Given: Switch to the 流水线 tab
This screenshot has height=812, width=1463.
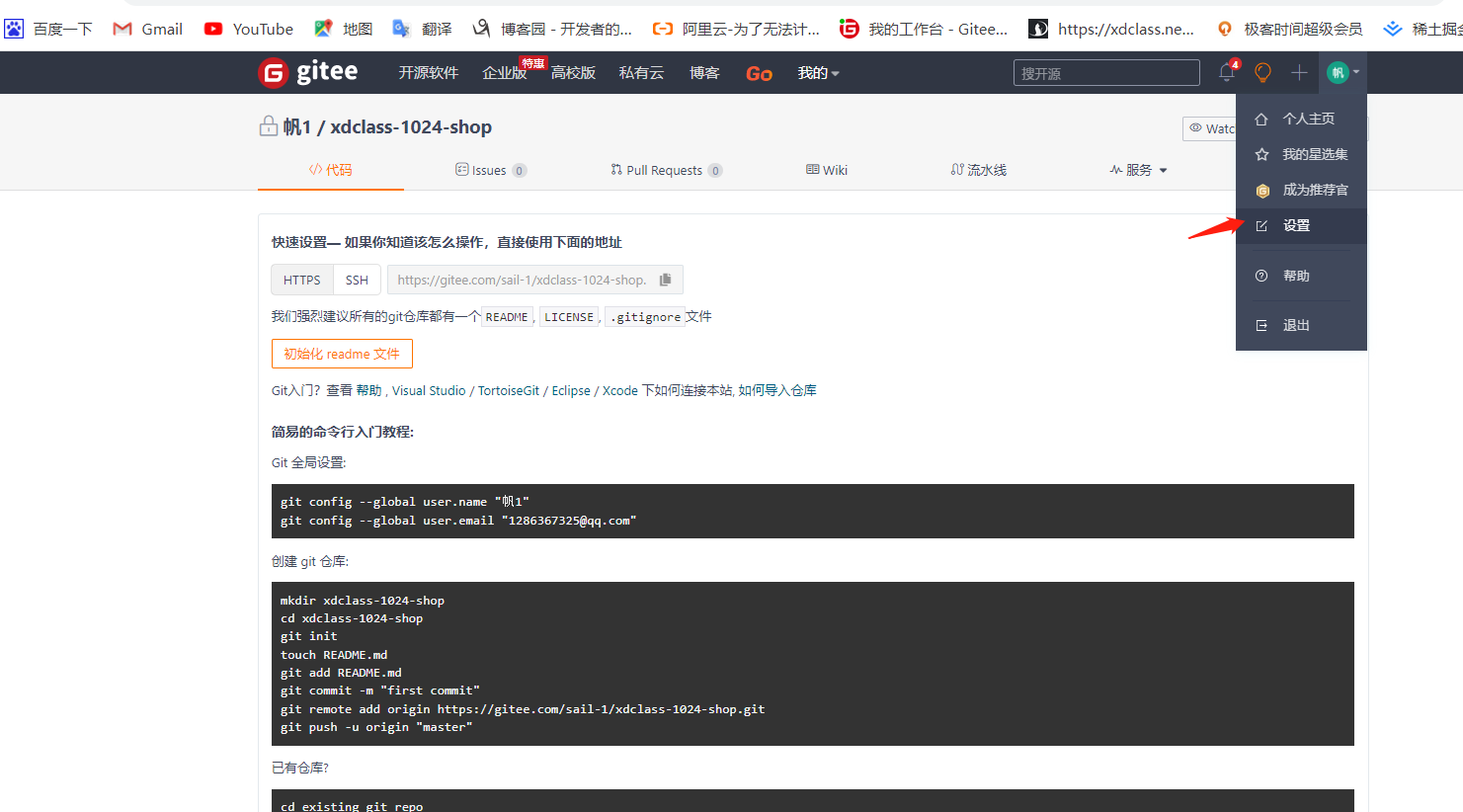Looking at the screenshot, I should coord(978,170).
